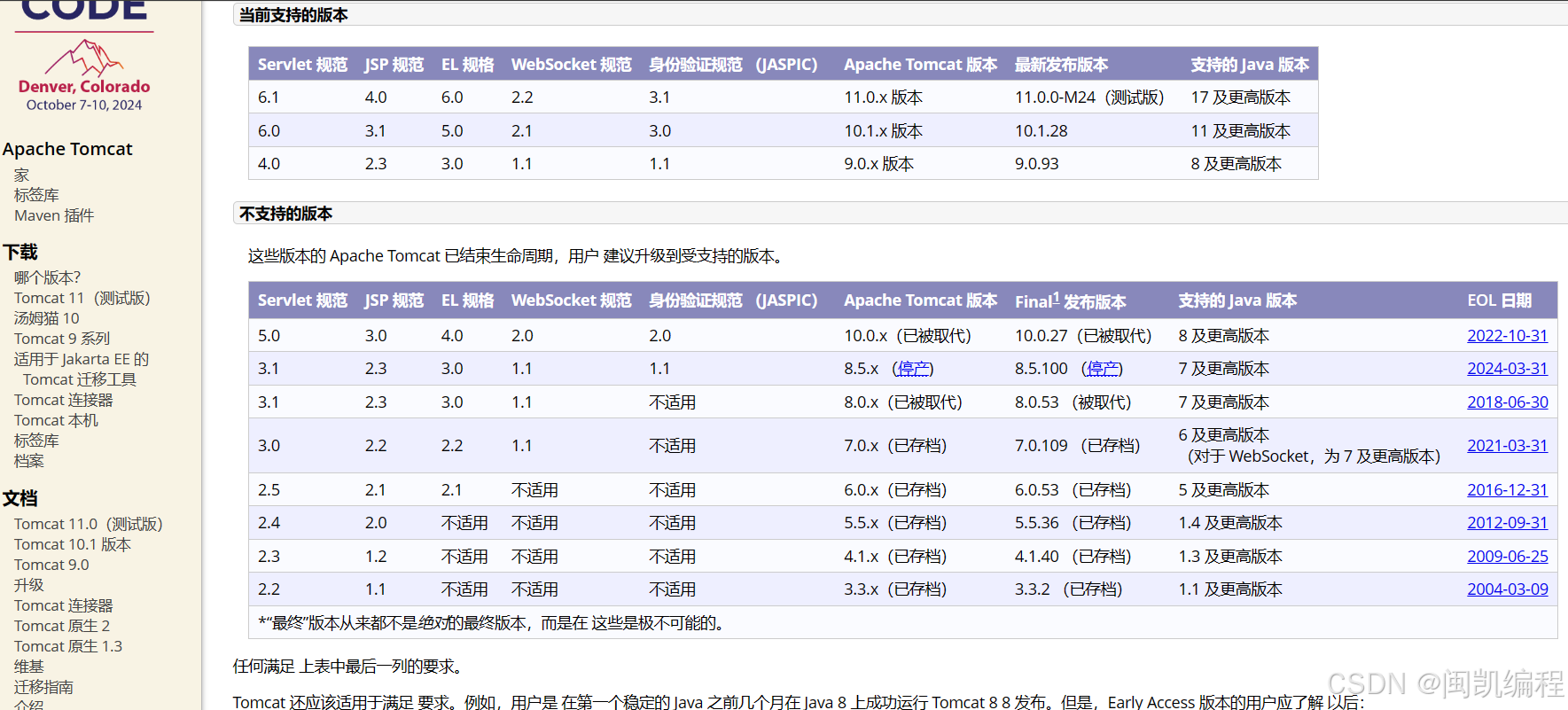Screen dimensions: 1568x710
Task: Open the 维基 wiki link
Action: pyautogui.click(x=28, y=667)
